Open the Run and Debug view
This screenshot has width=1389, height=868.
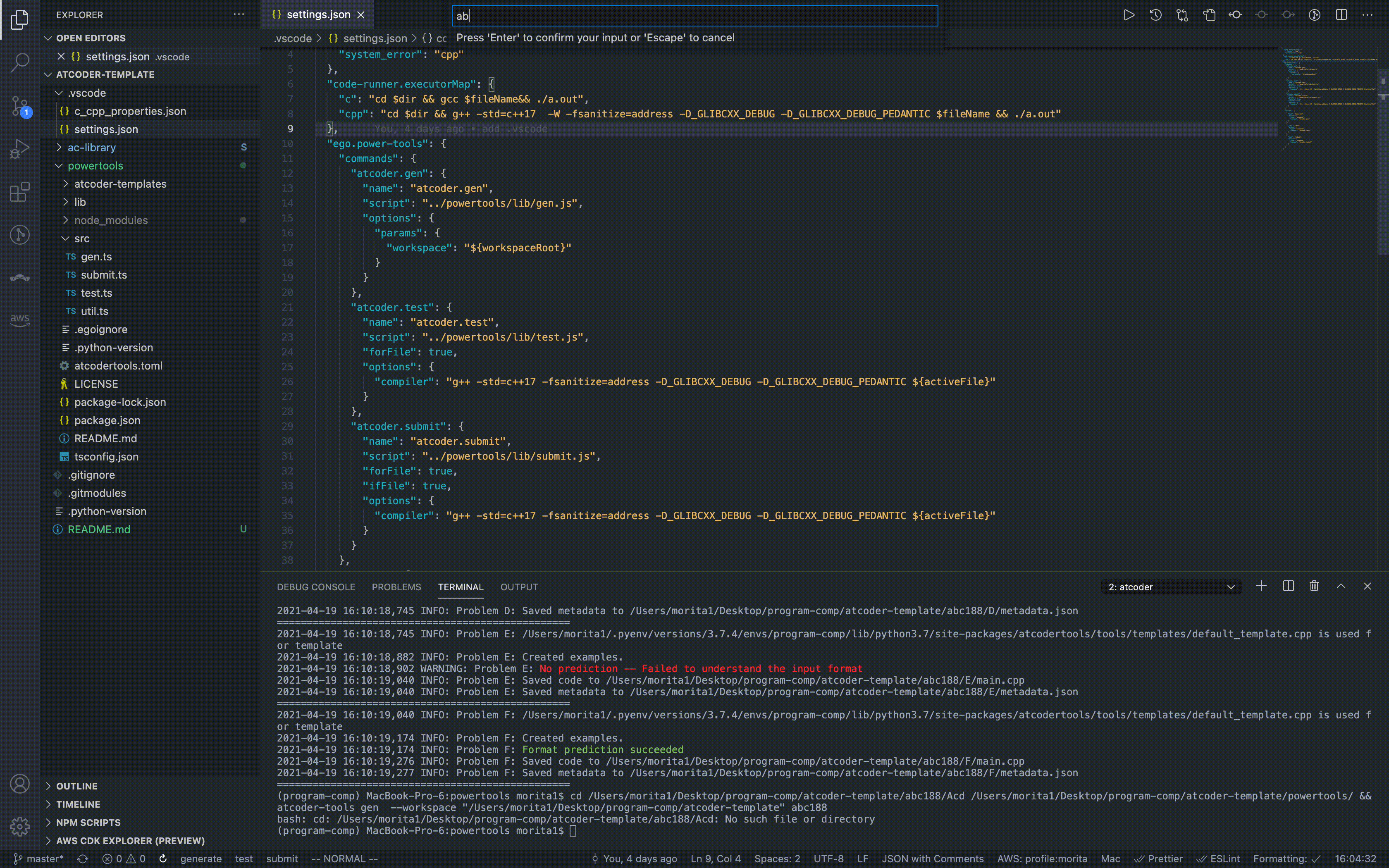click(19, 149)
